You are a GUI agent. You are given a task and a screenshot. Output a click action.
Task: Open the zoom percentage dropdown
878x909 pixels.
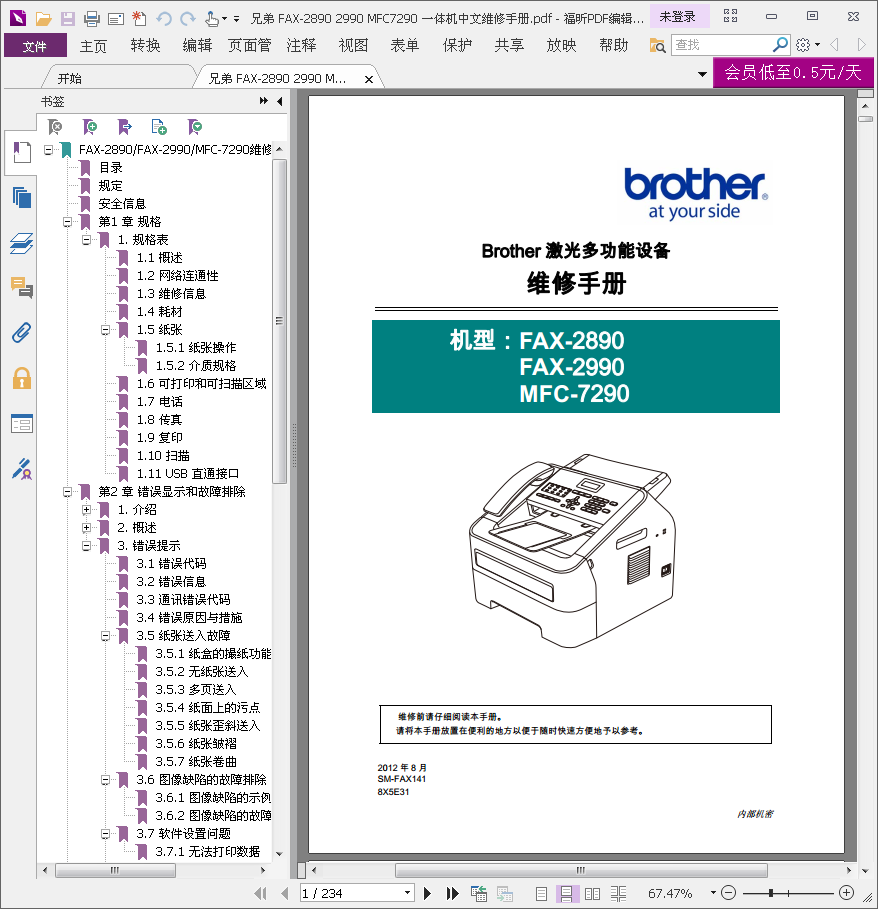click(713, 893)
